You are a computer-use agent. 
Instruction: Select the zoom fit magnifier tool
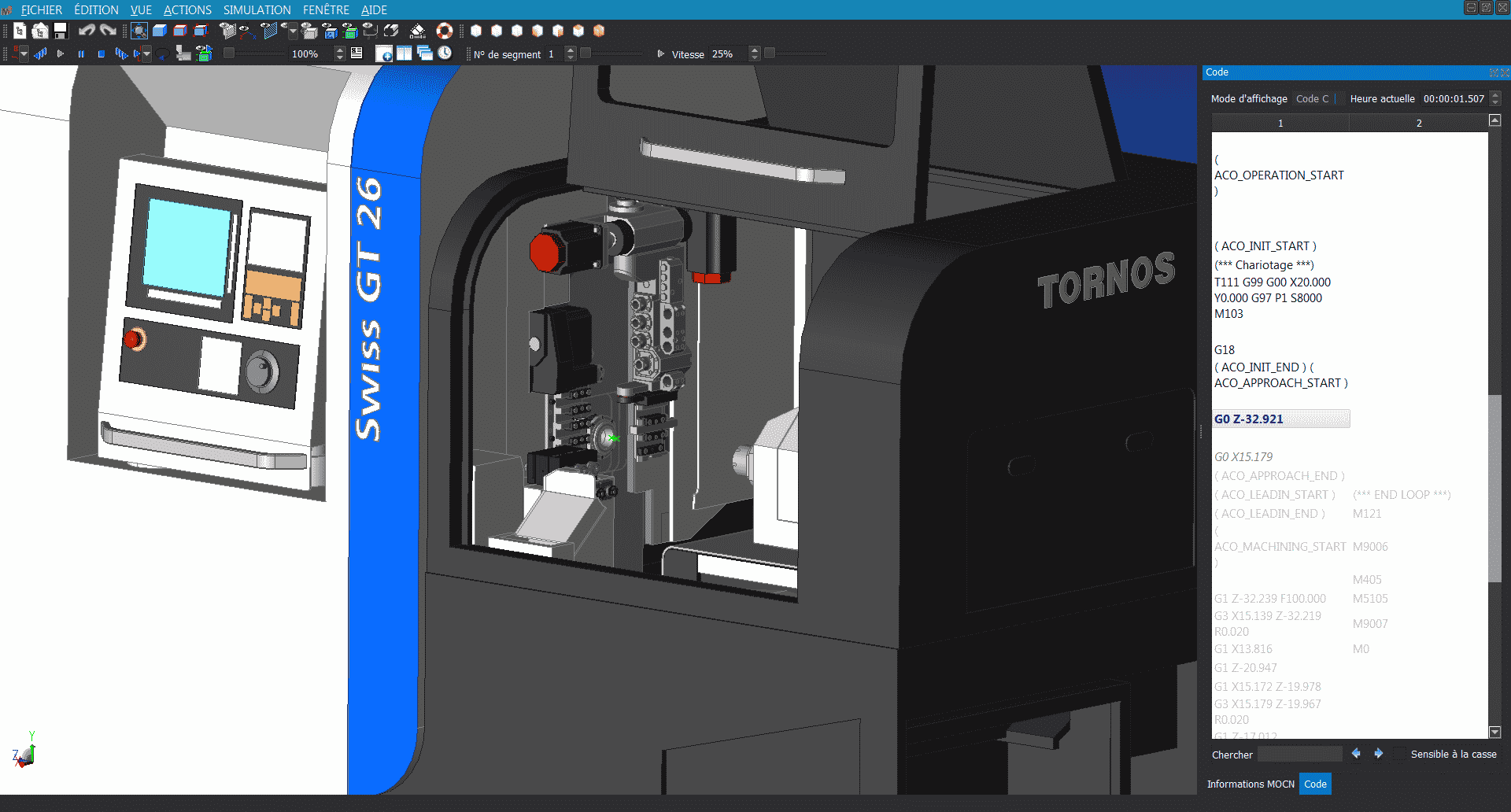click(139, 31)
